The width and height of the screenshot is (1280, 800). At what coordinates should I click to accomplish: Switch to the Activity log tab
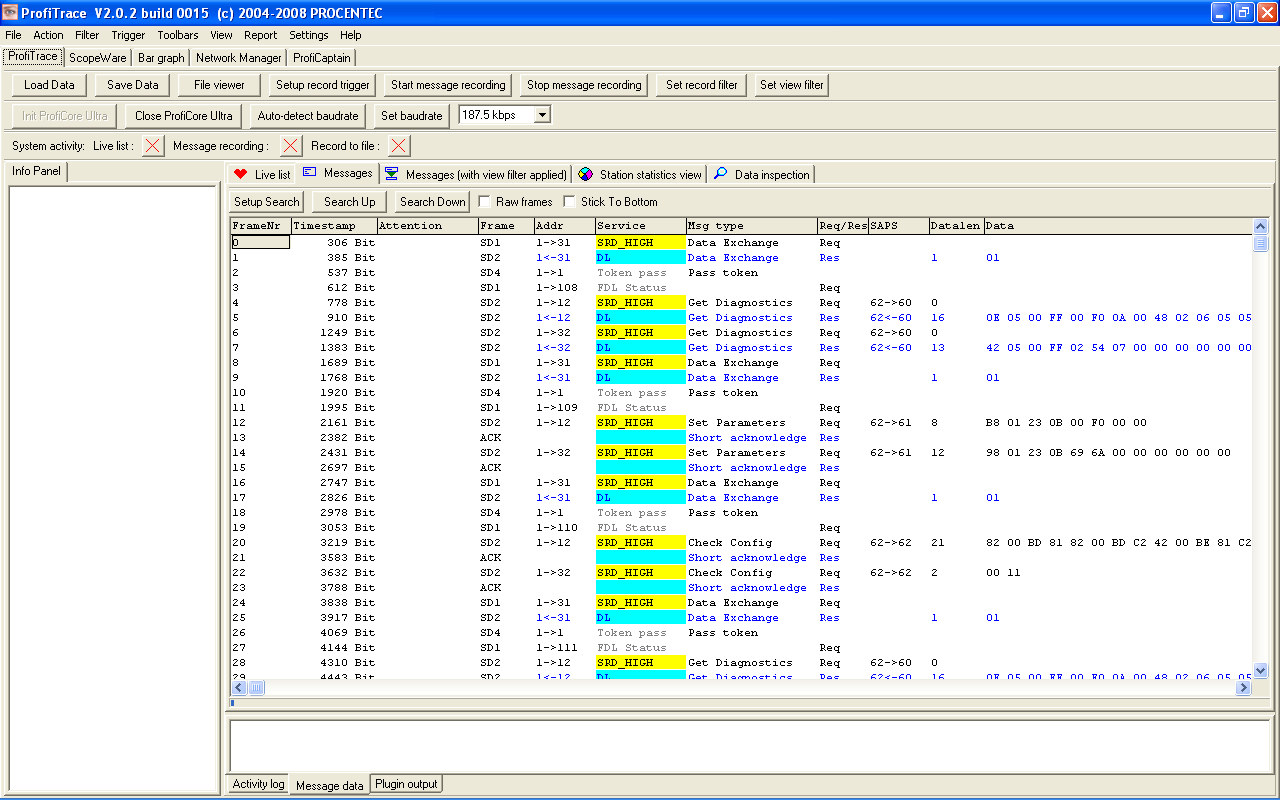(258, 784)
